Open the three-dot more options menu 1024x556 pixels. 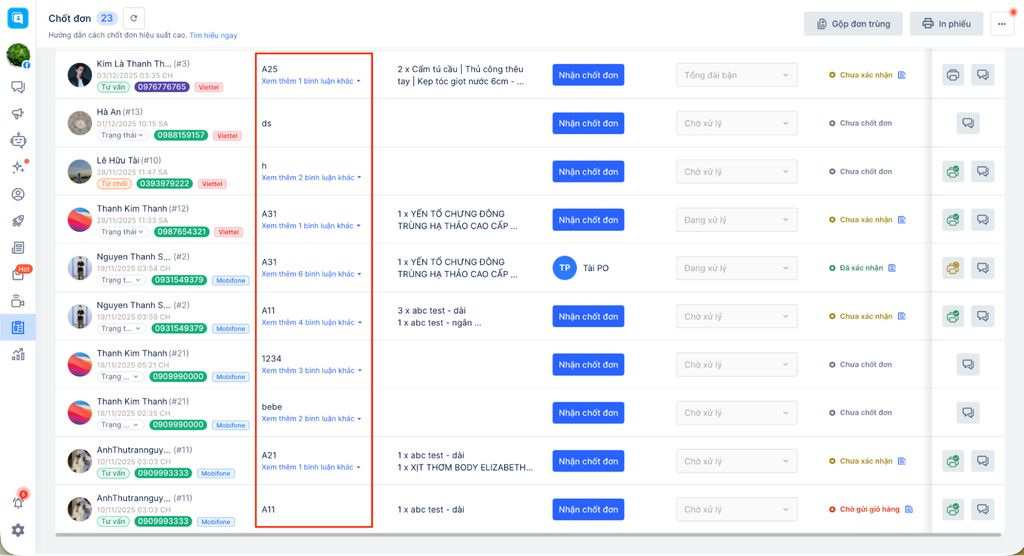point(1002,24)
